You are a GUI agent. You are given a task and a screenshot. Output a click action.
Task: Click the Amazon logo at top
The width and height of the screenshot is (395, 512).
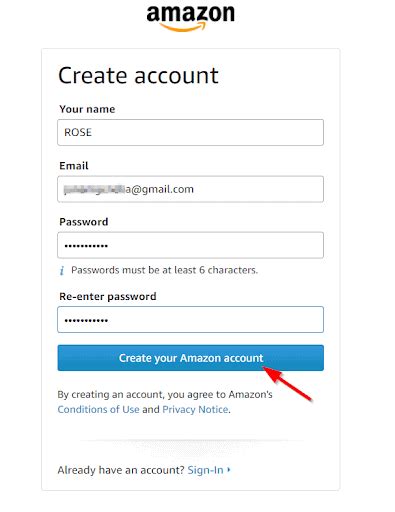(x=190, y=18)
